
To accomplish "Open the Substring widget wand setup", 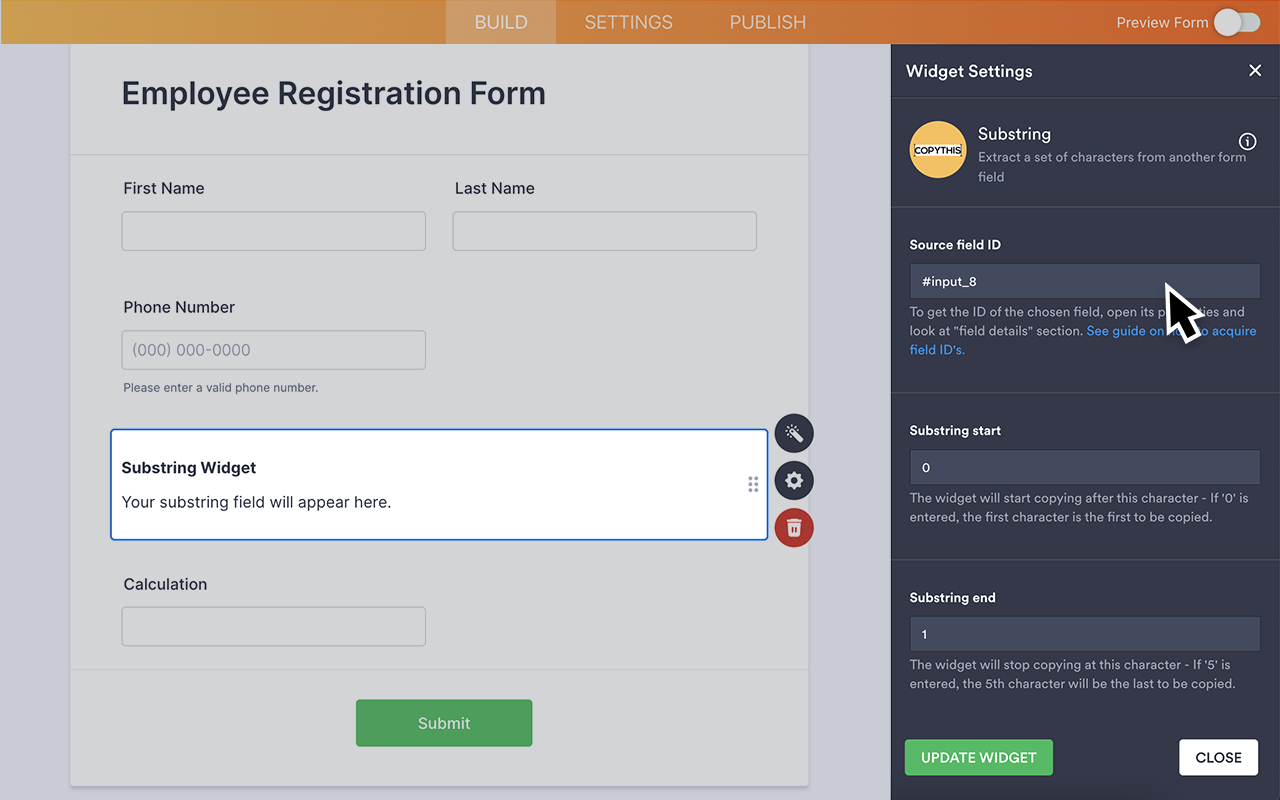I will (x=793, y=433).
